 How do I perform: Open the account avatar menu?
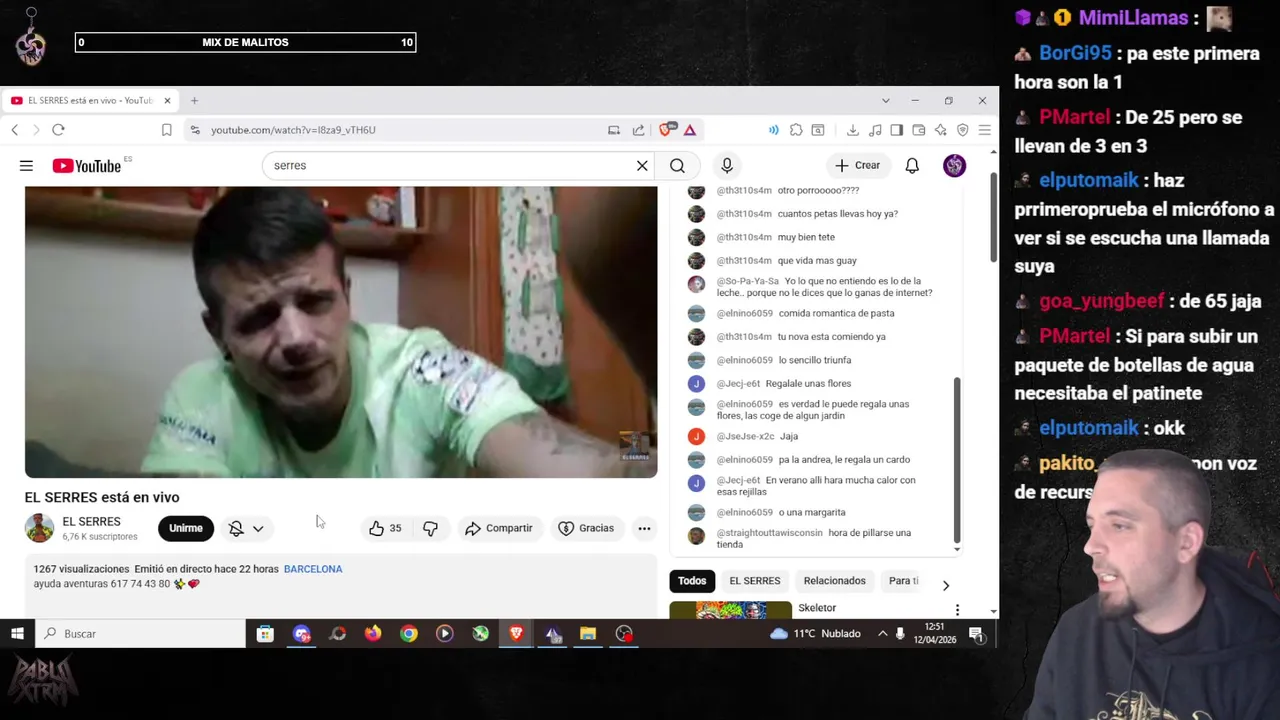[x=954, y=166]
